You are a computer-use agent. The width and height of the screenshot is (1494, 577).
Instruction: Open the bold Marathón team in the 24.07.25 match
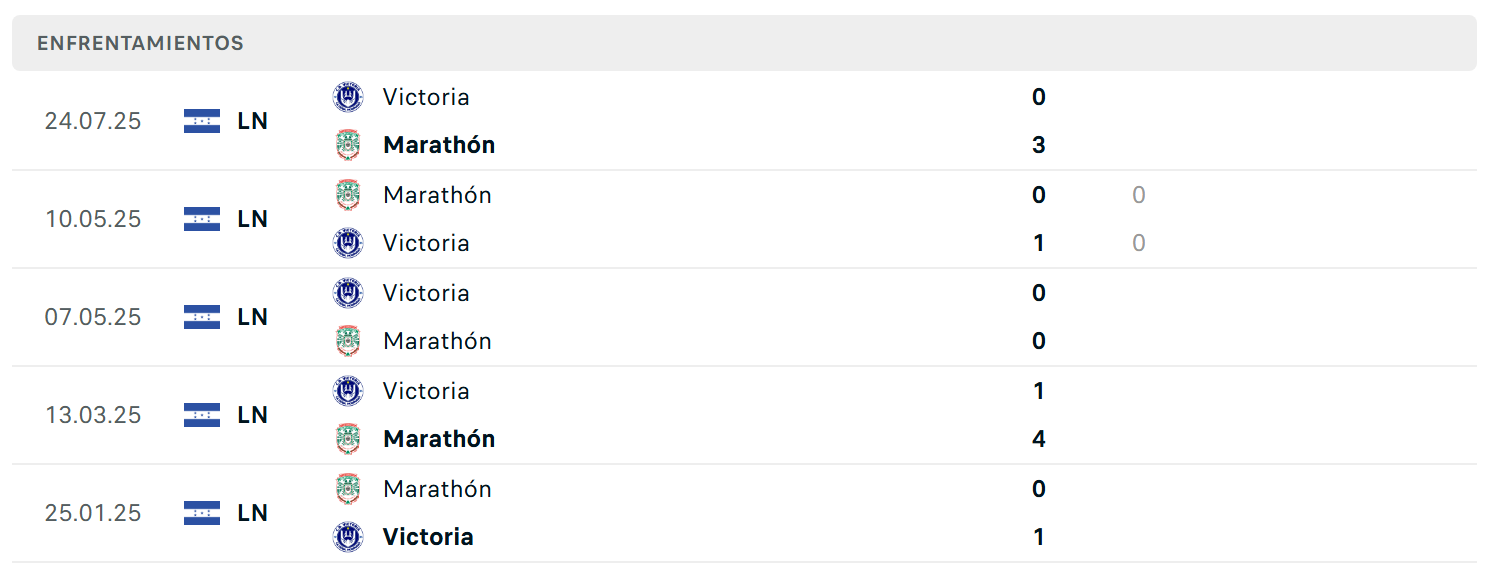pos(439,145)
